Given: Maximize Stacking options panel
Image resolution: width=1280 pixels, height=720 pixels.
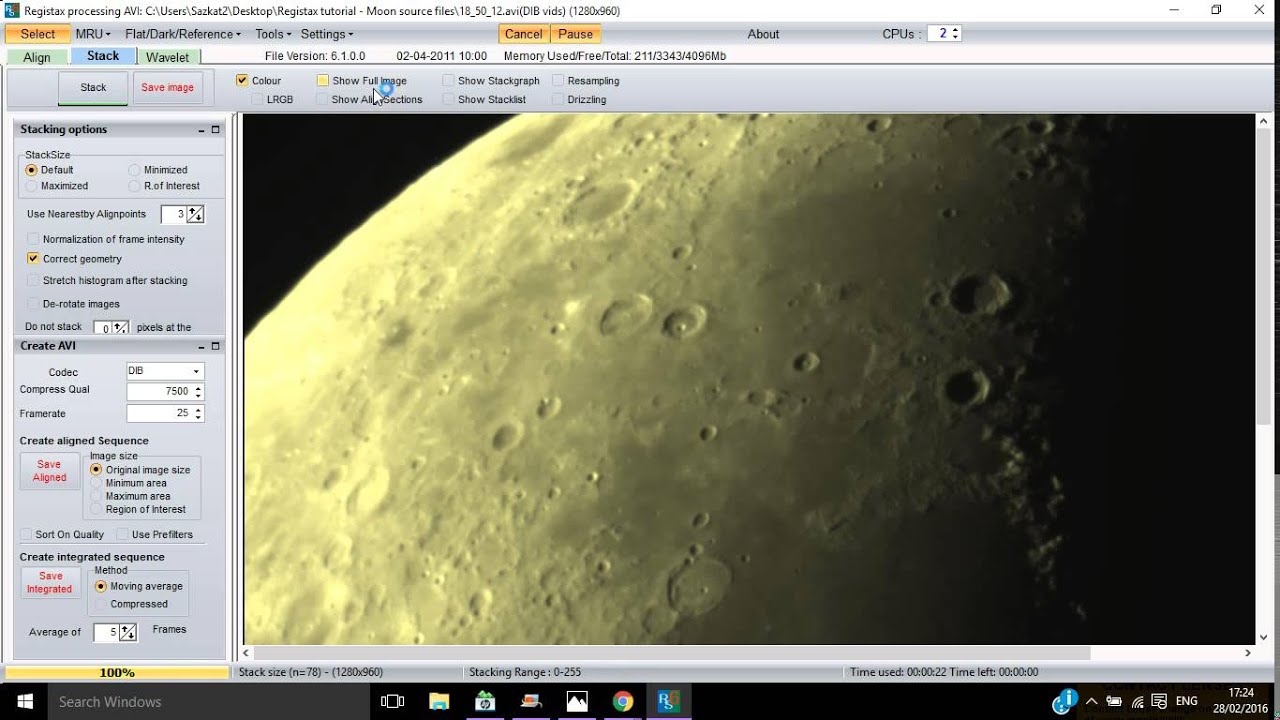Looking at the screenshot, I should click(215, 130).
